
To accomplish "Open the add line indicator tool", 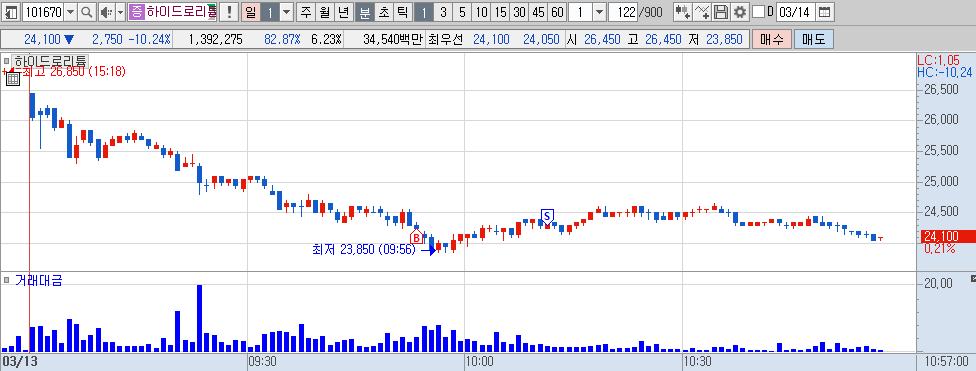I will click(x=702, y=12).
